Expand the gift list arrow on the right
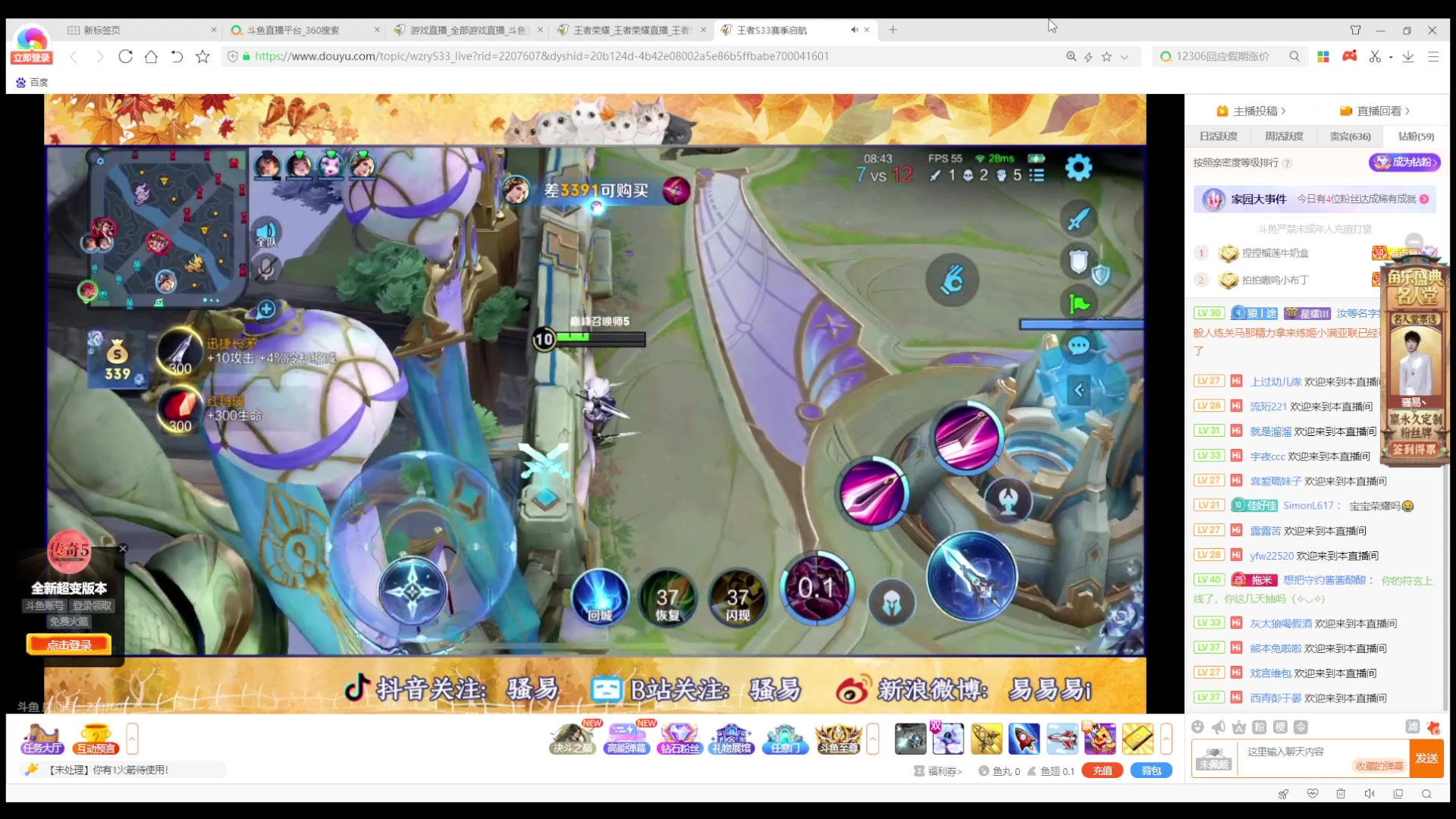This screenshot has width=1456, height=819. (x=1166, y=739)
